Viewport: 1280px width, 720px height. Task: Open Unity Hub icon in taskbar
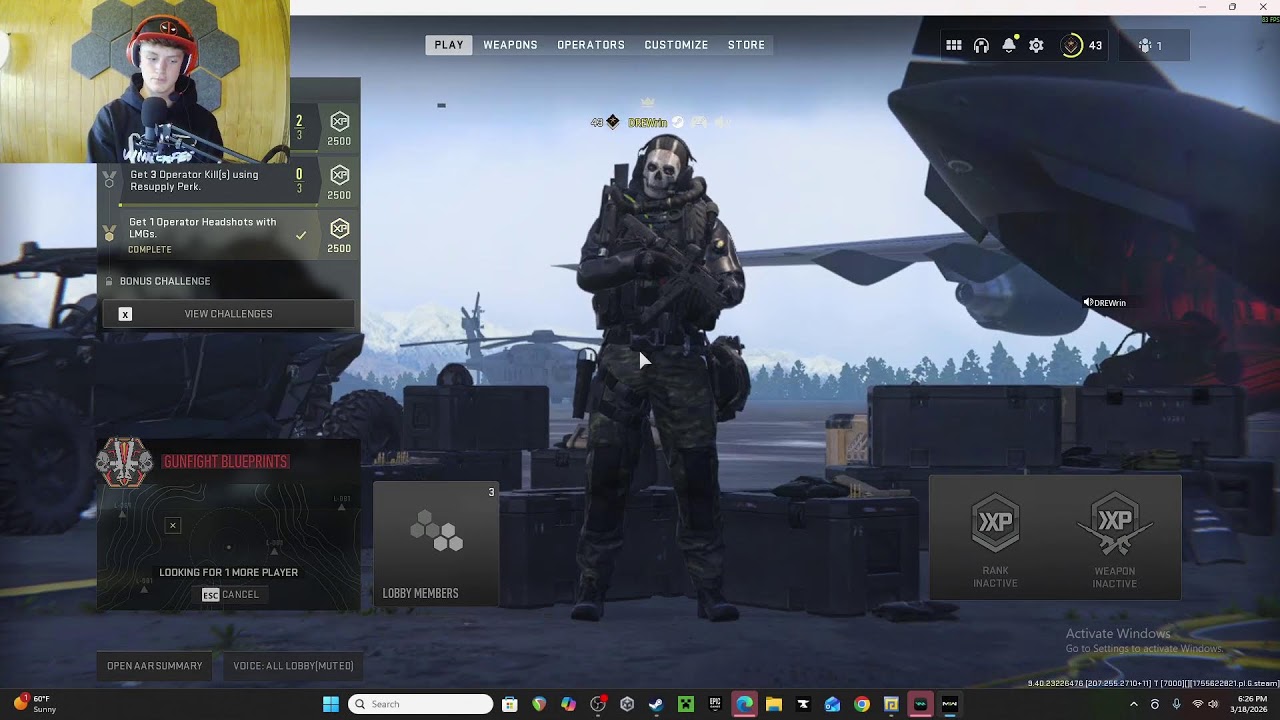(x=627, y=704)
